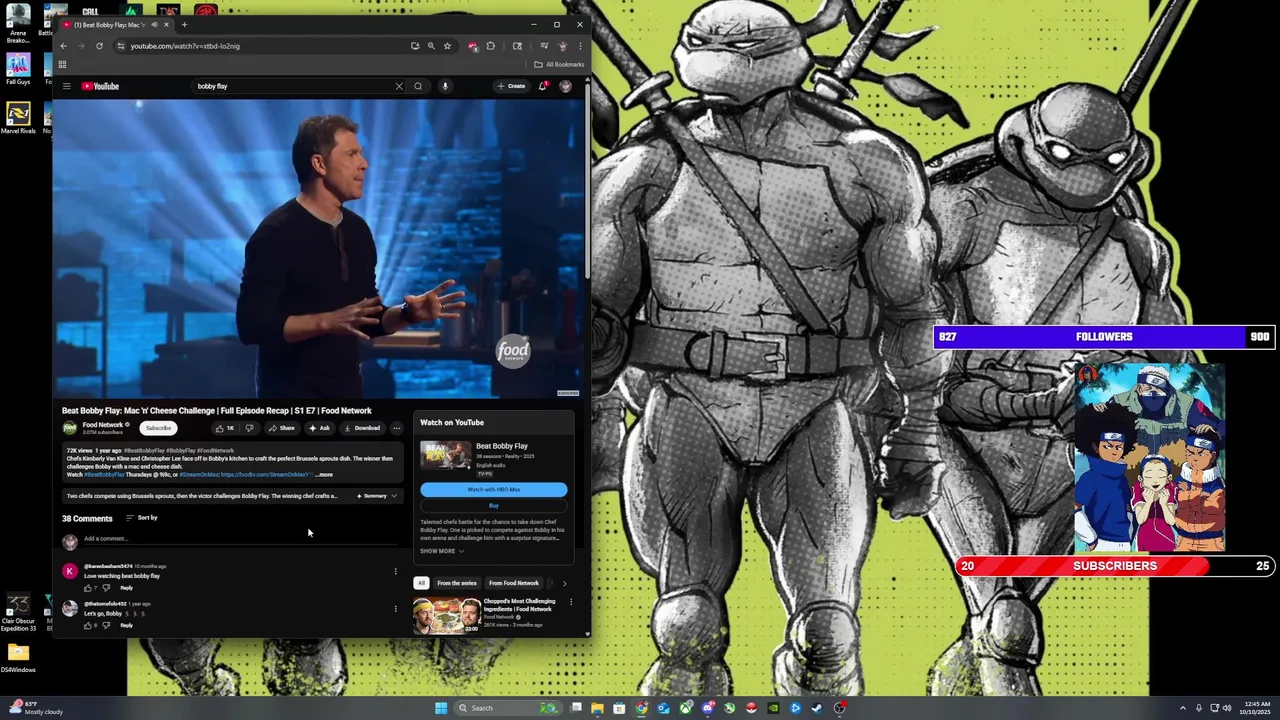Mute the tab via its audio icon
The image size is (1280, 720).
(154, 25)
